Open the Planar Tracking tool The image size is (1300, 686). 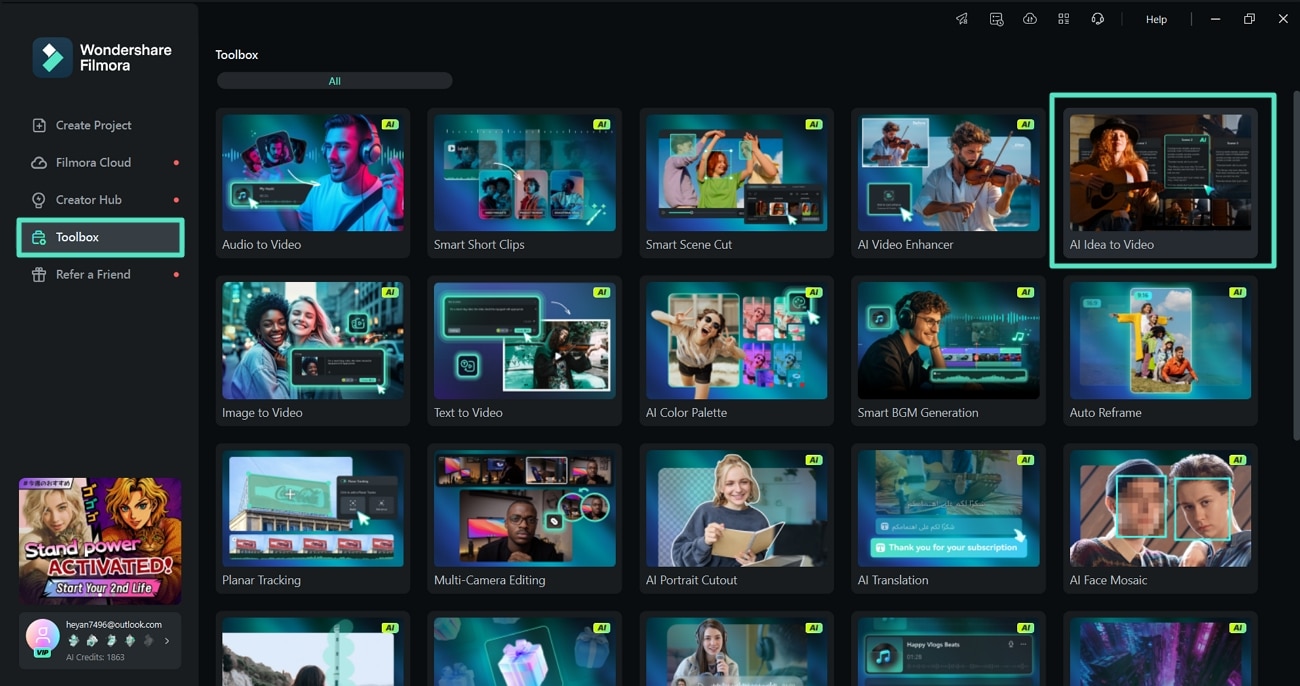[312, 519]
